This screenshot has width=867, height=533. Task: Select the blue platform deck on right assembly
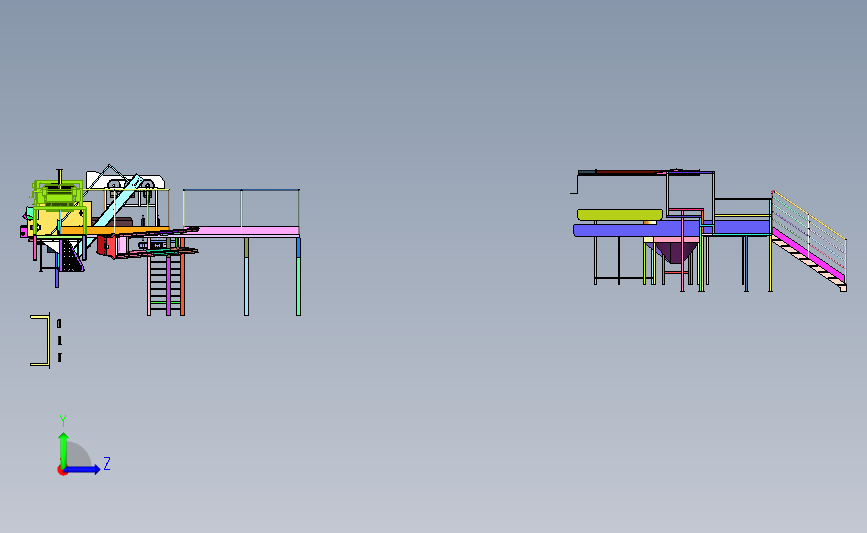click(671, 228)
